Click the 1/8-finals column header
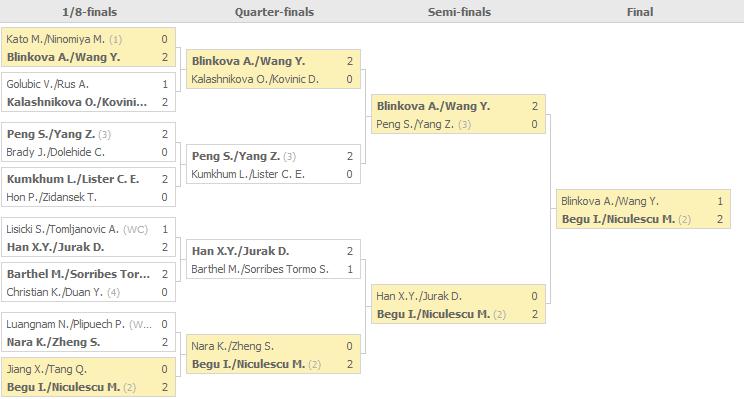This screenshot has height=399, width=744. pos(90,12)
